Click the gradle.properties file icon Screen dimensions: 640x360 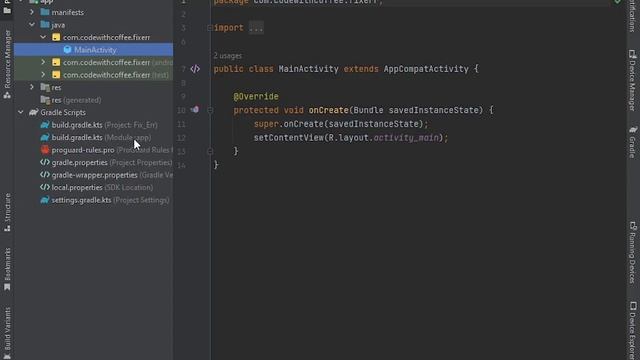tap(45, 162)
